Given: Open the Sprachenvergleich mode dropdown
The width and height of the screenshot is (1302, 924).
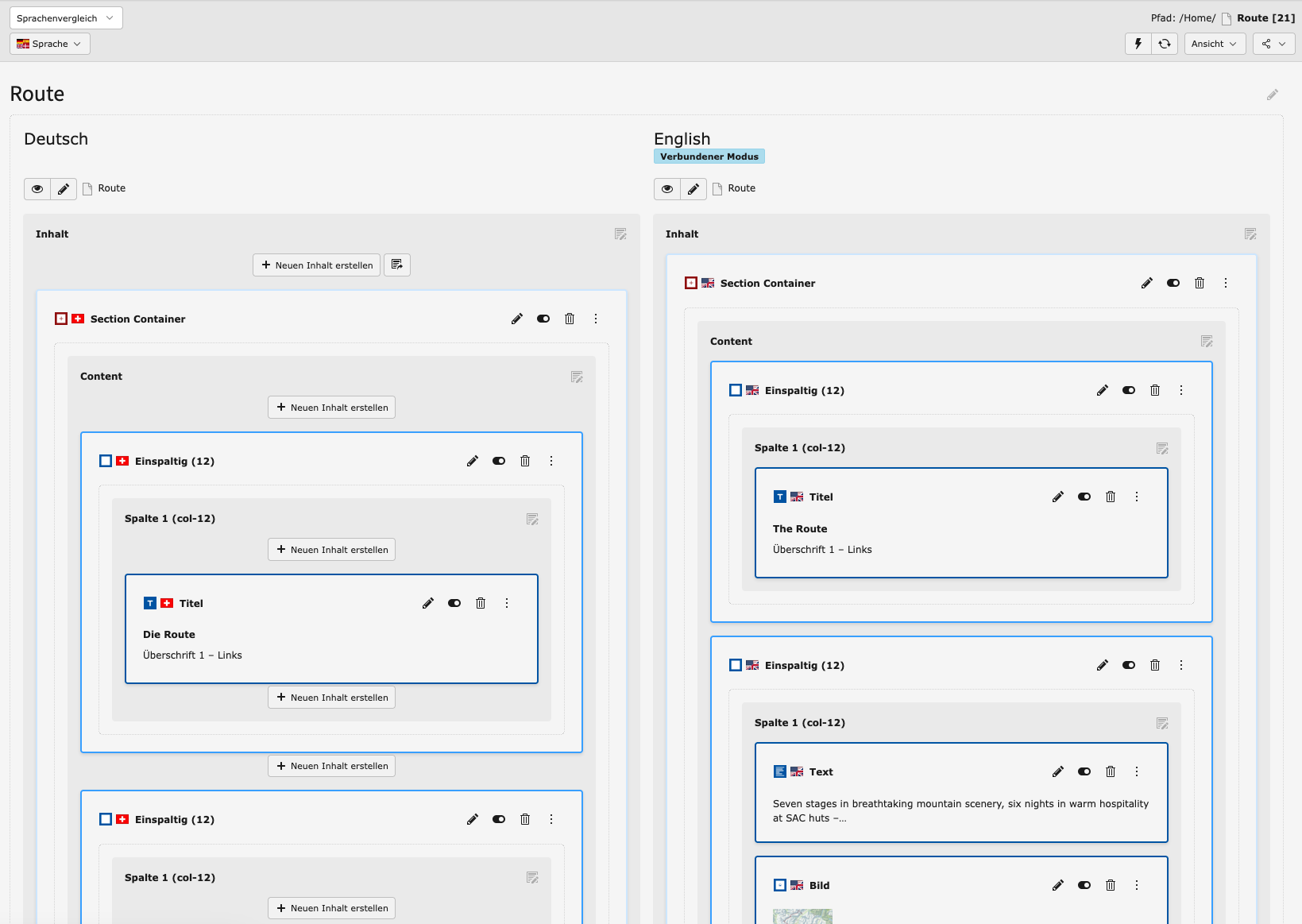Looking at the screenshot, I should [66, 18].
